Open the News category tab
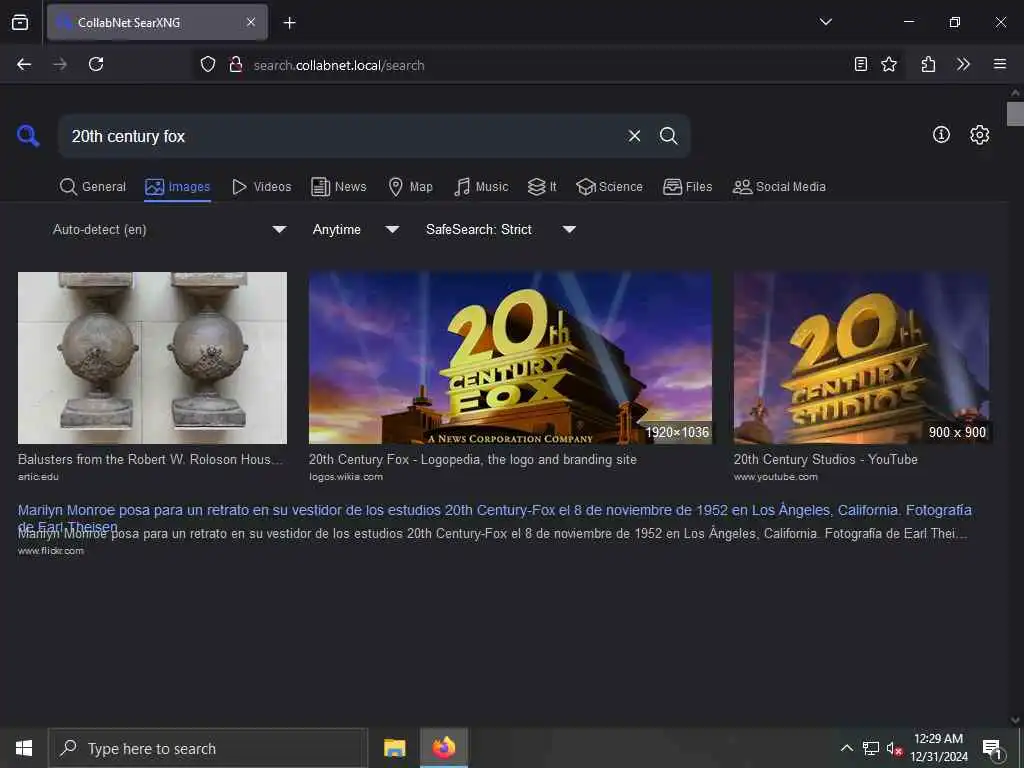The image size is (1024, 768). coord(339,187)
